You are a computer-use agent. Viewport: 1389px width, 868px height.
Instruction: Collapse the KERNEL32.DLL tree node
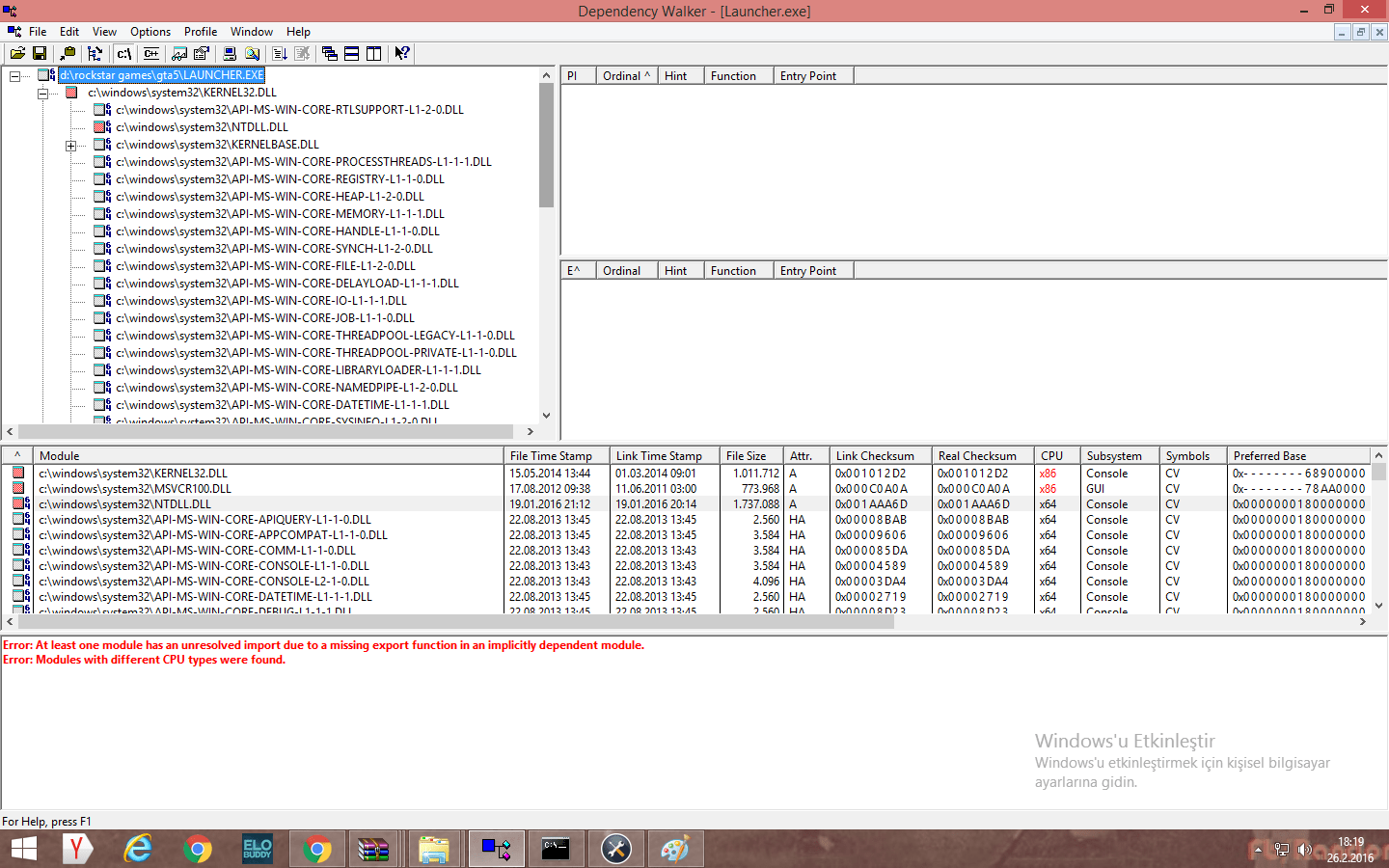(42, 93)
